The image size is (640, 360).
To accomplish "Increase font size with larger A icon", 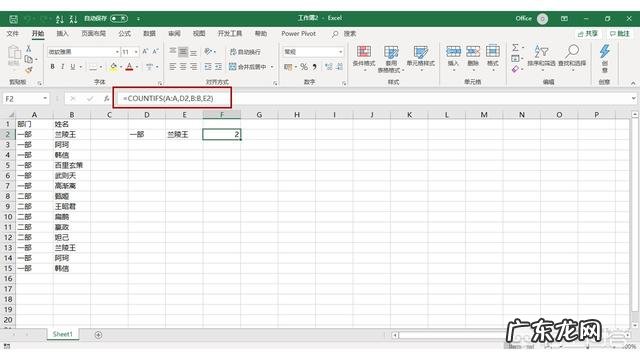I will [145, 51].
